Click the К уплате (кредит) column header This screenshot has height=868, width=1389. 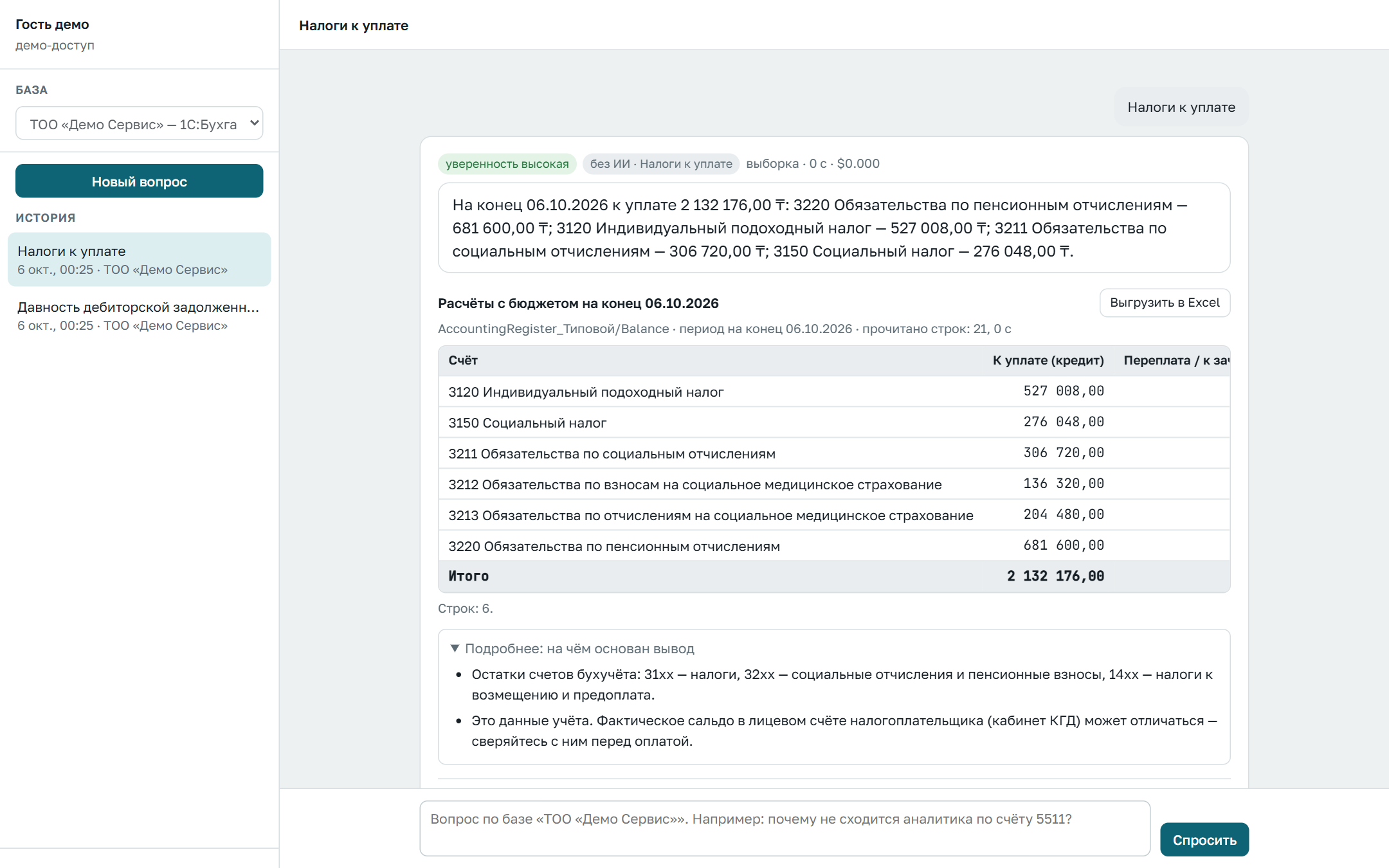pos(1048,361)
